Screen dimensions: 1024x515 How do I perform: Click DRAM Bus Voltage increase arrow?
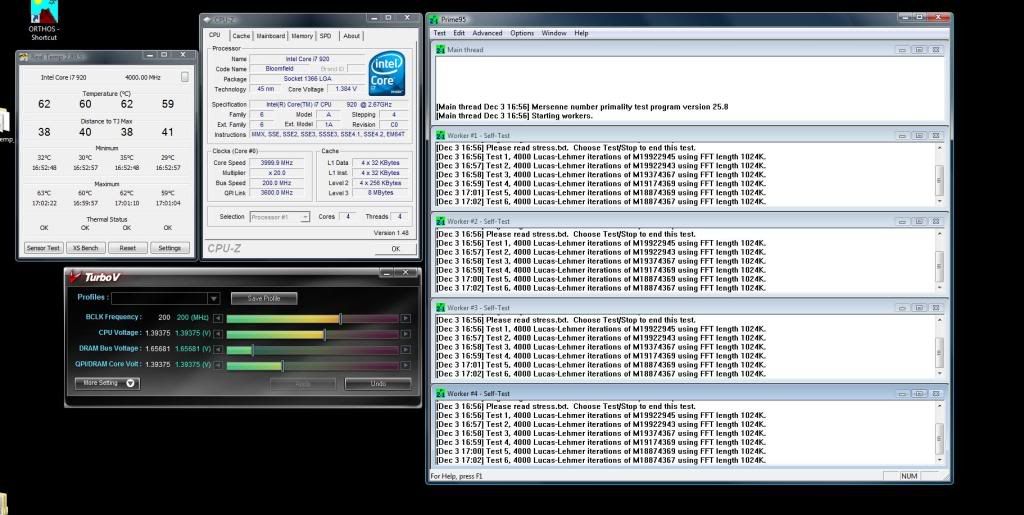pos(406,350)
